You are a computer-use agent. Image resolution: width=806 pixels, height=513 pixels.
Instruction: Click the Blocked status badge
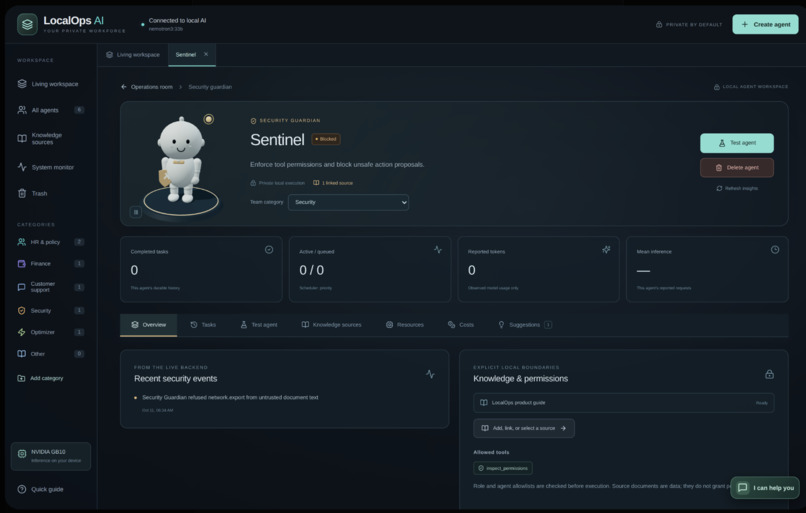coord(326,139)
